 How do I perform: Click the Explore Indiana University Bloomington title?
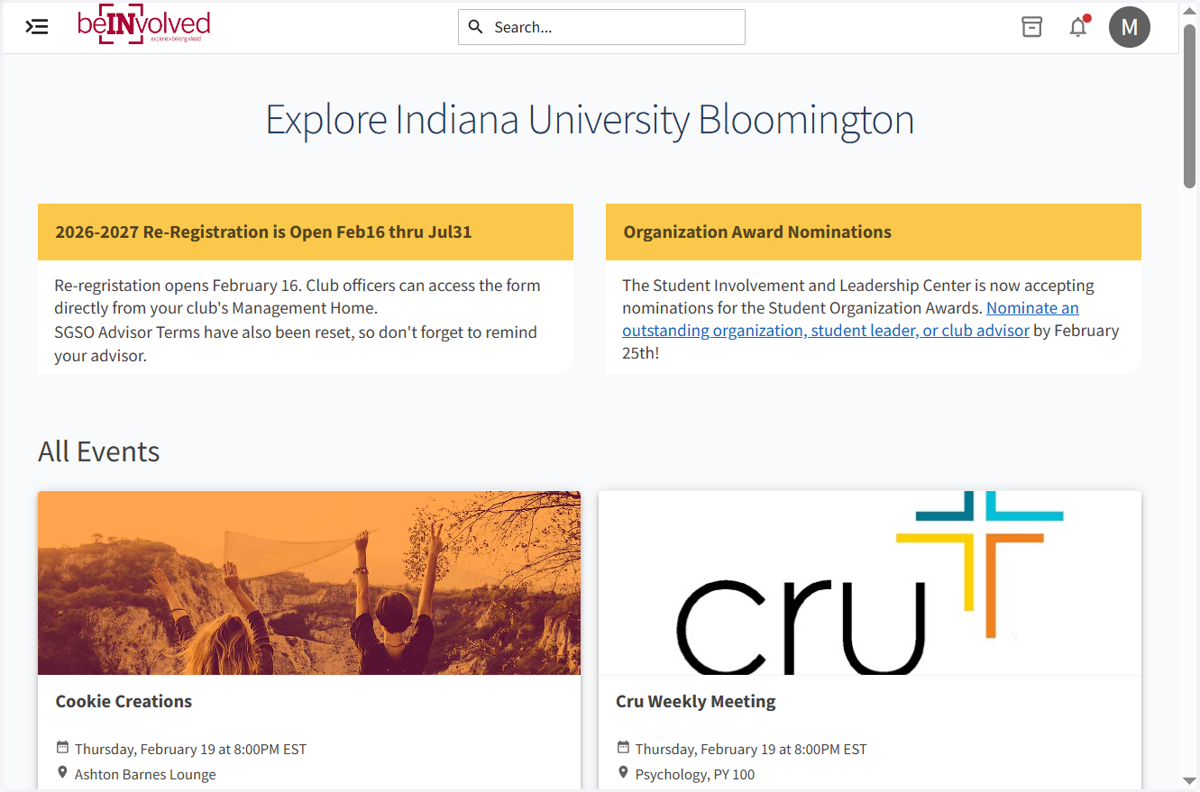coord(590,120)
